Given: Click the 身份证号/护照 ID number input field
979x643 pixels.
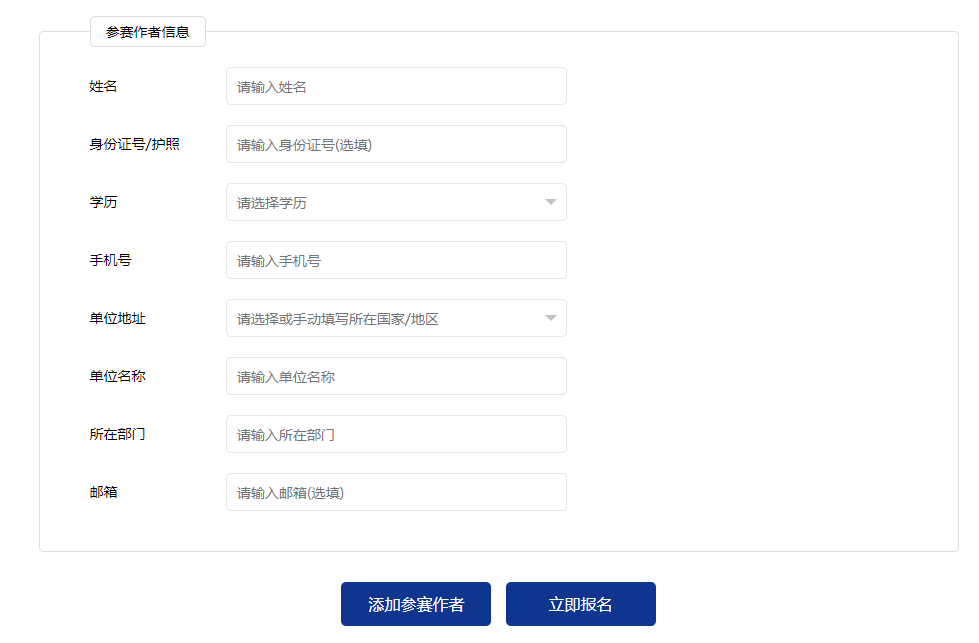Looking at the screenshot, I should [395, 144].
